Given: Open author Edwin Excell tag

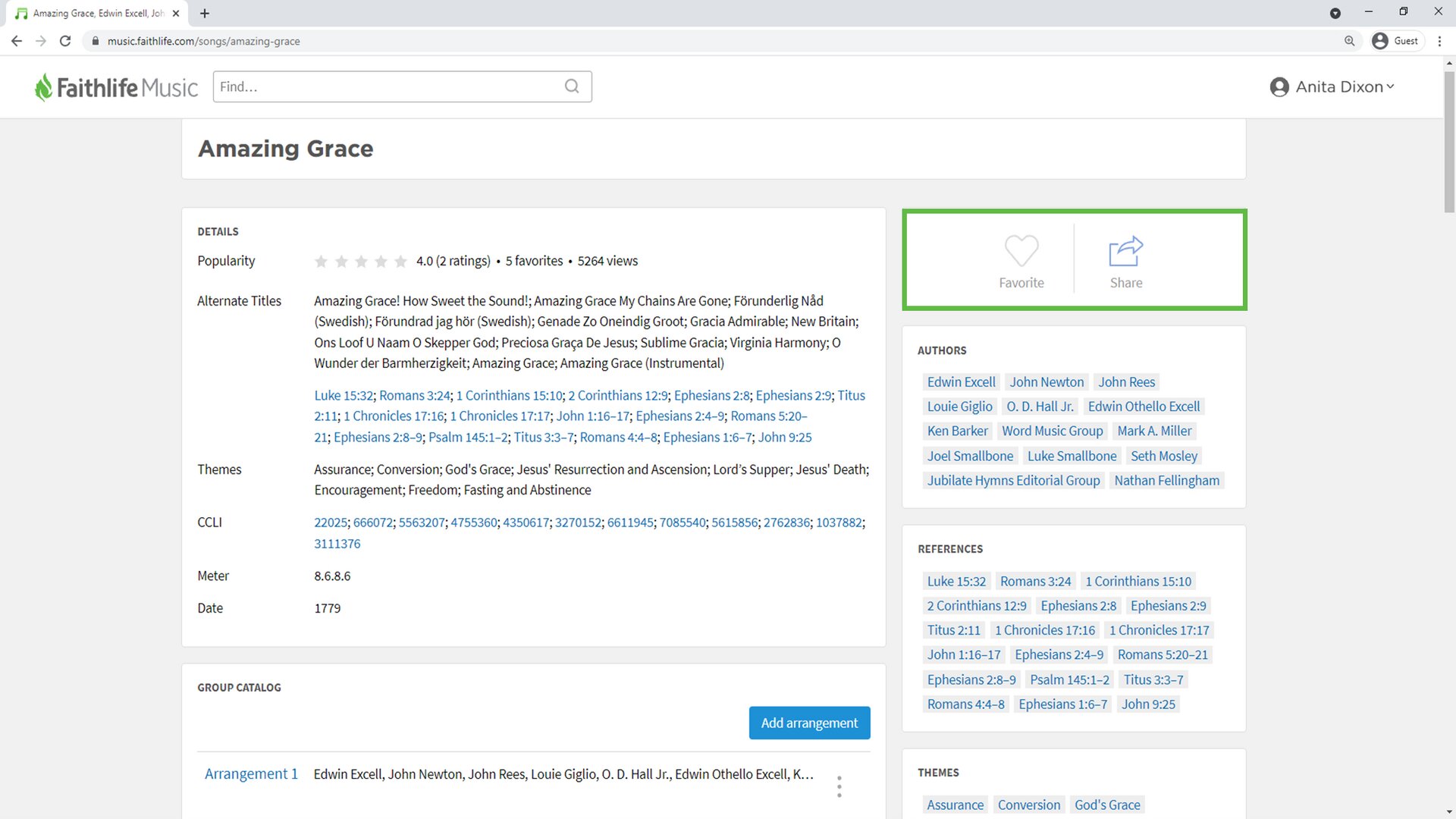Looking at the screenshot, I should pyautogui.click(x=961, y=382).
